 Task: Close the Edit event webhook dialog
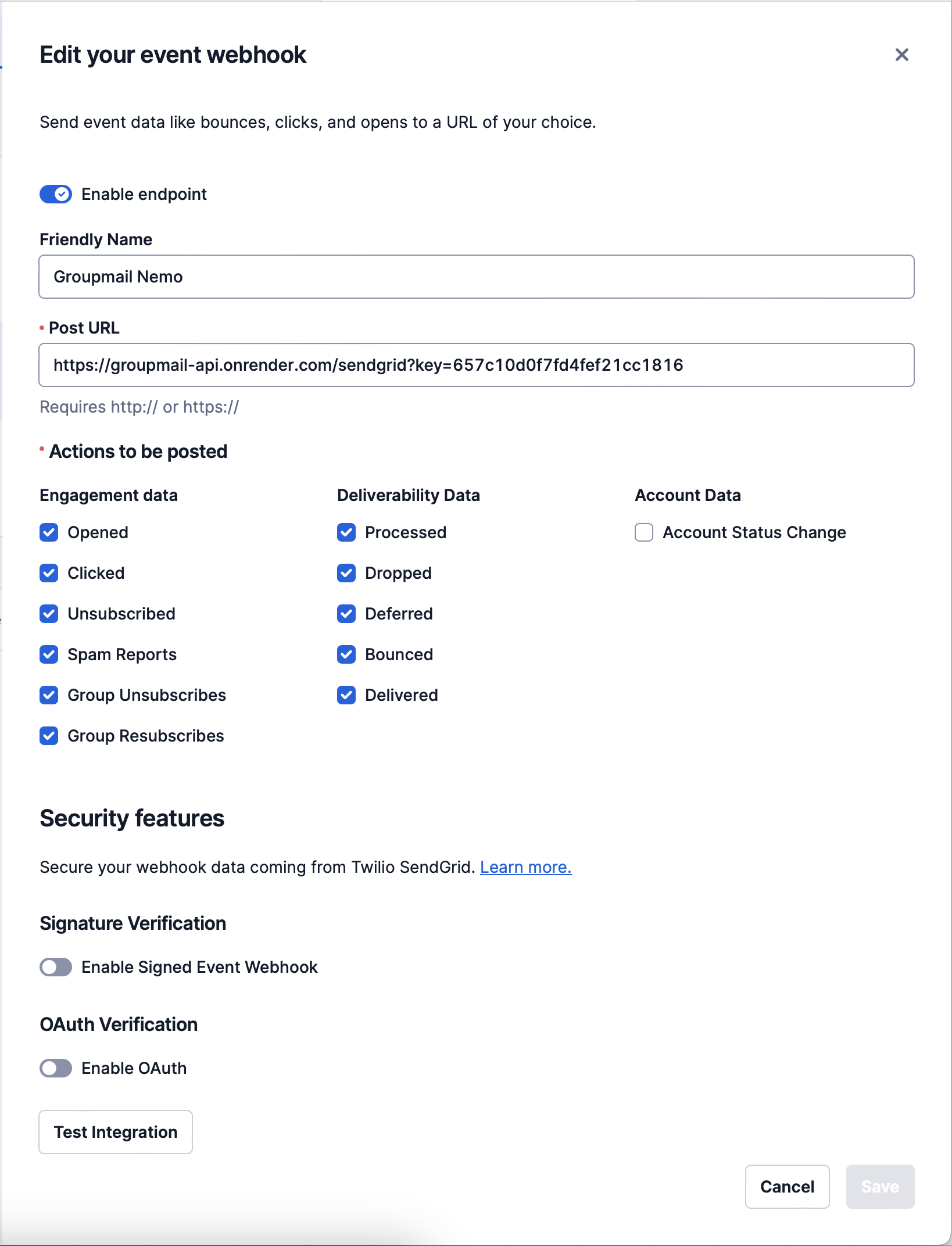tap(901, 55)
